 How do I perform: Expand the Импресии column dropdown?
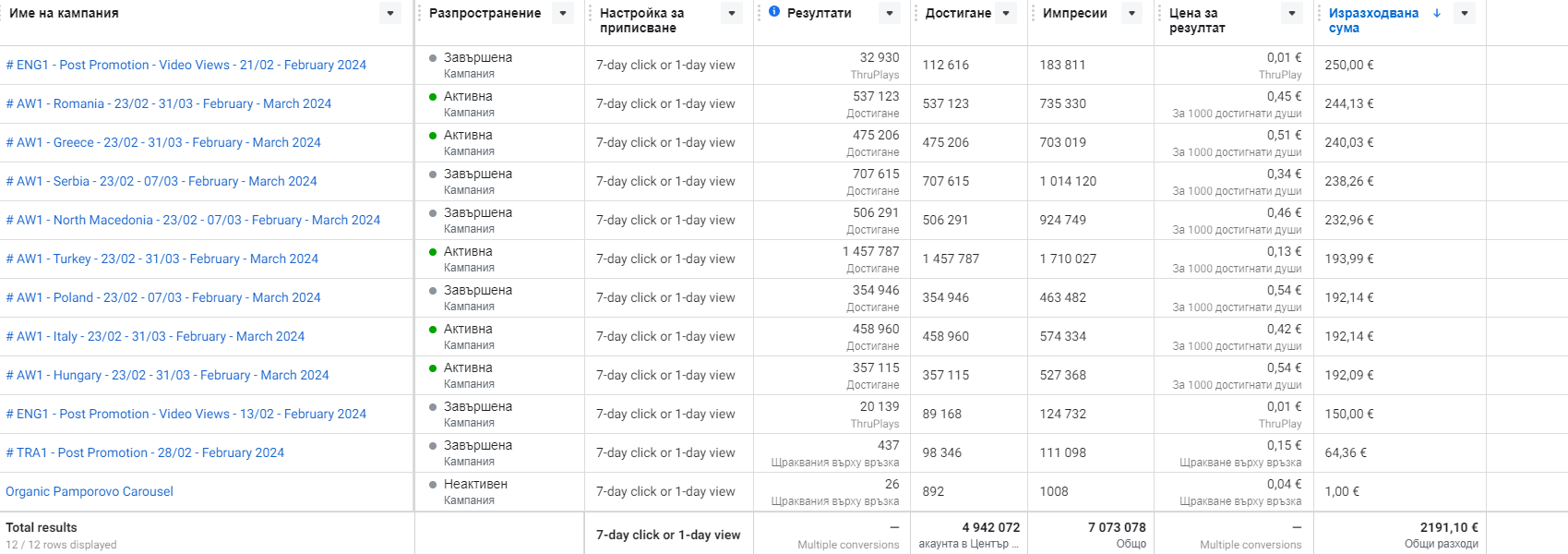(1131, 13)
